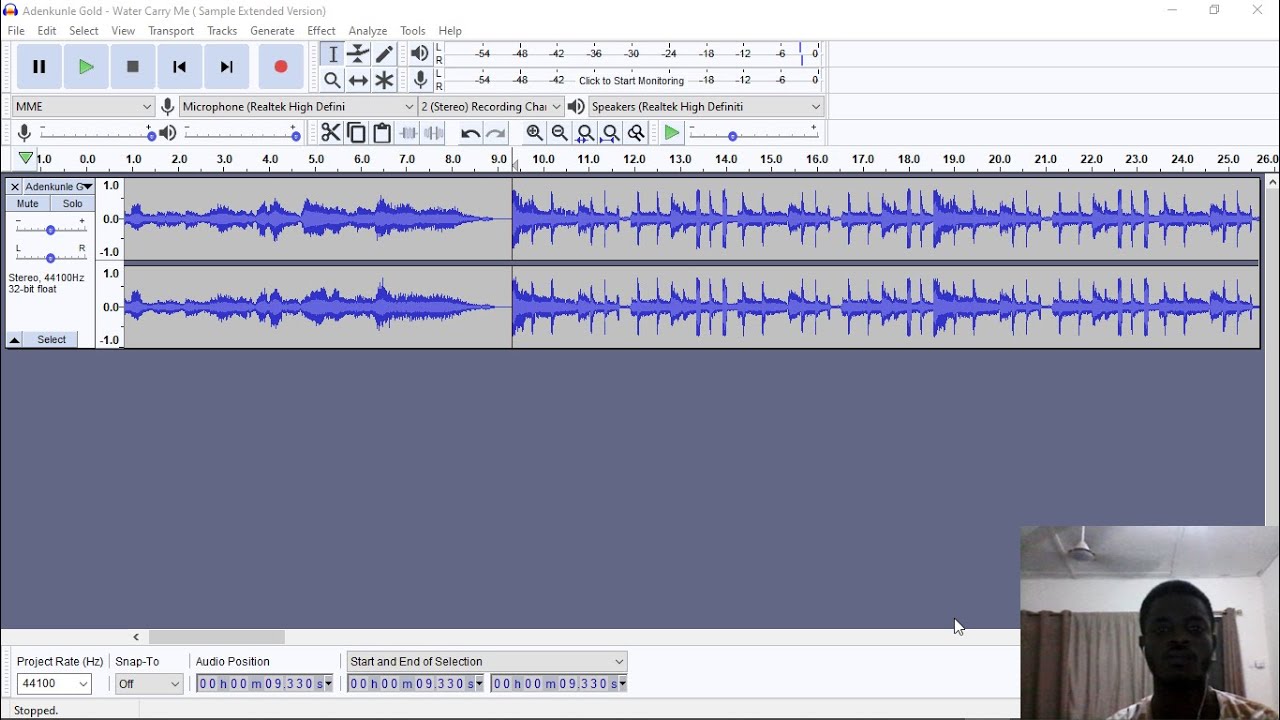Adjust the track gain slider
This screenshot has width=1280, height=720.
(x=51, y=226)
